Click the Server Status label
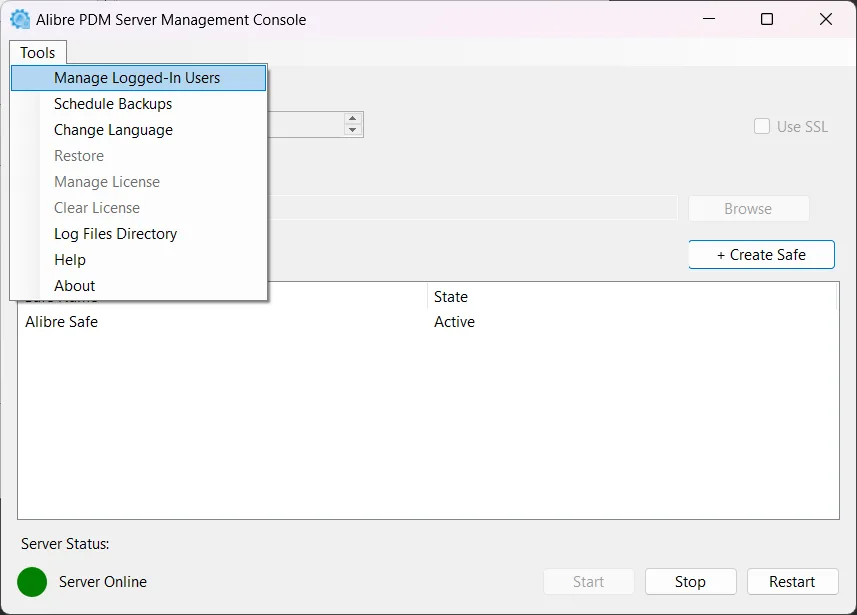 coord(65,544)
